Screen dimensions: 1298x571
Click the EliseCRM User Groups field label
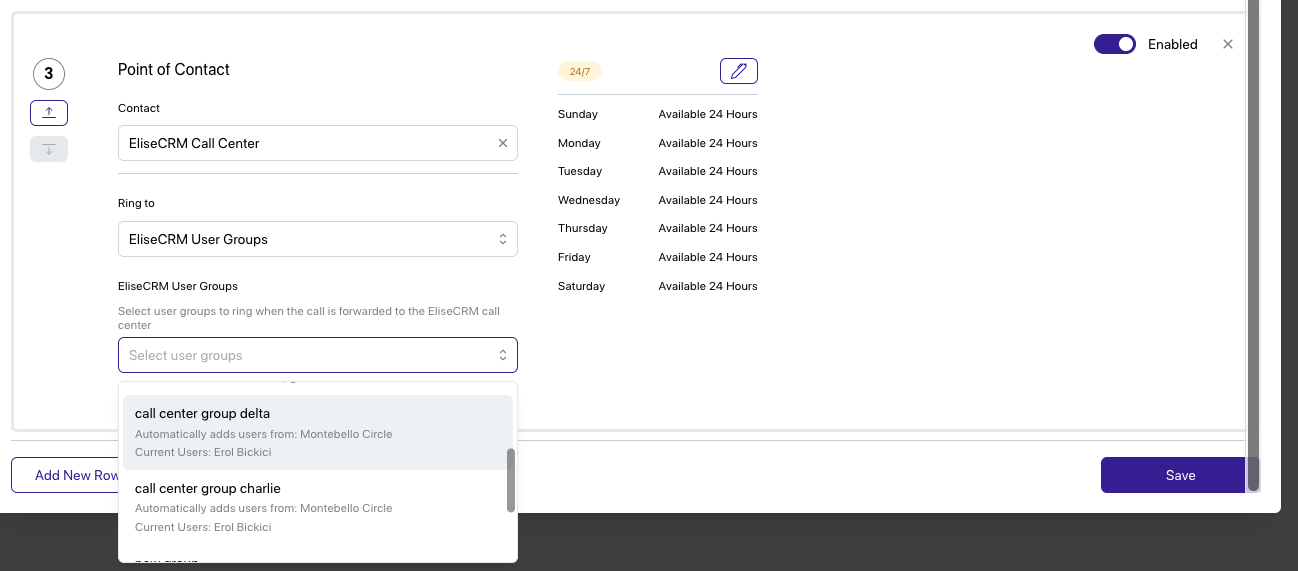tap(178, 286)
